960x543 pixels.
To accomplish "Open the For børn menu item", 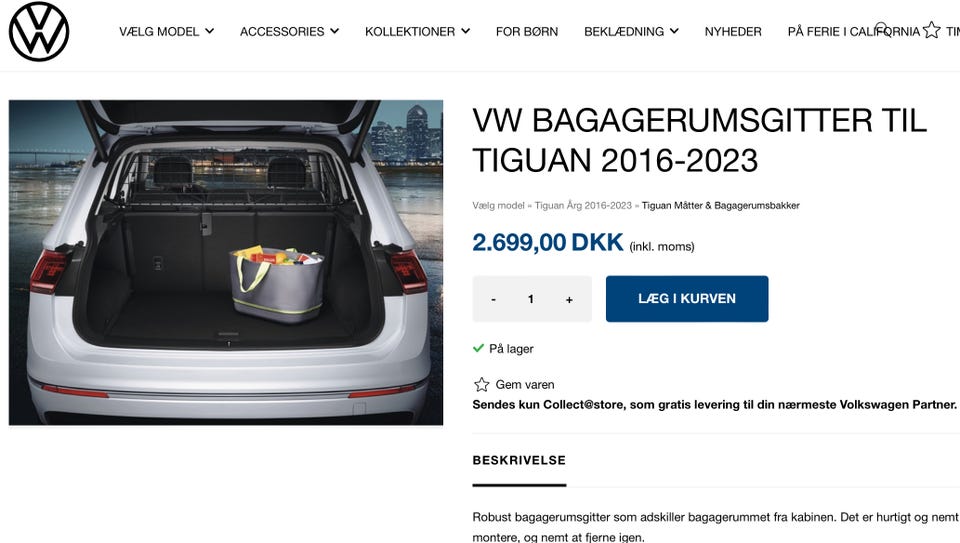I will [x=527, y=31].
